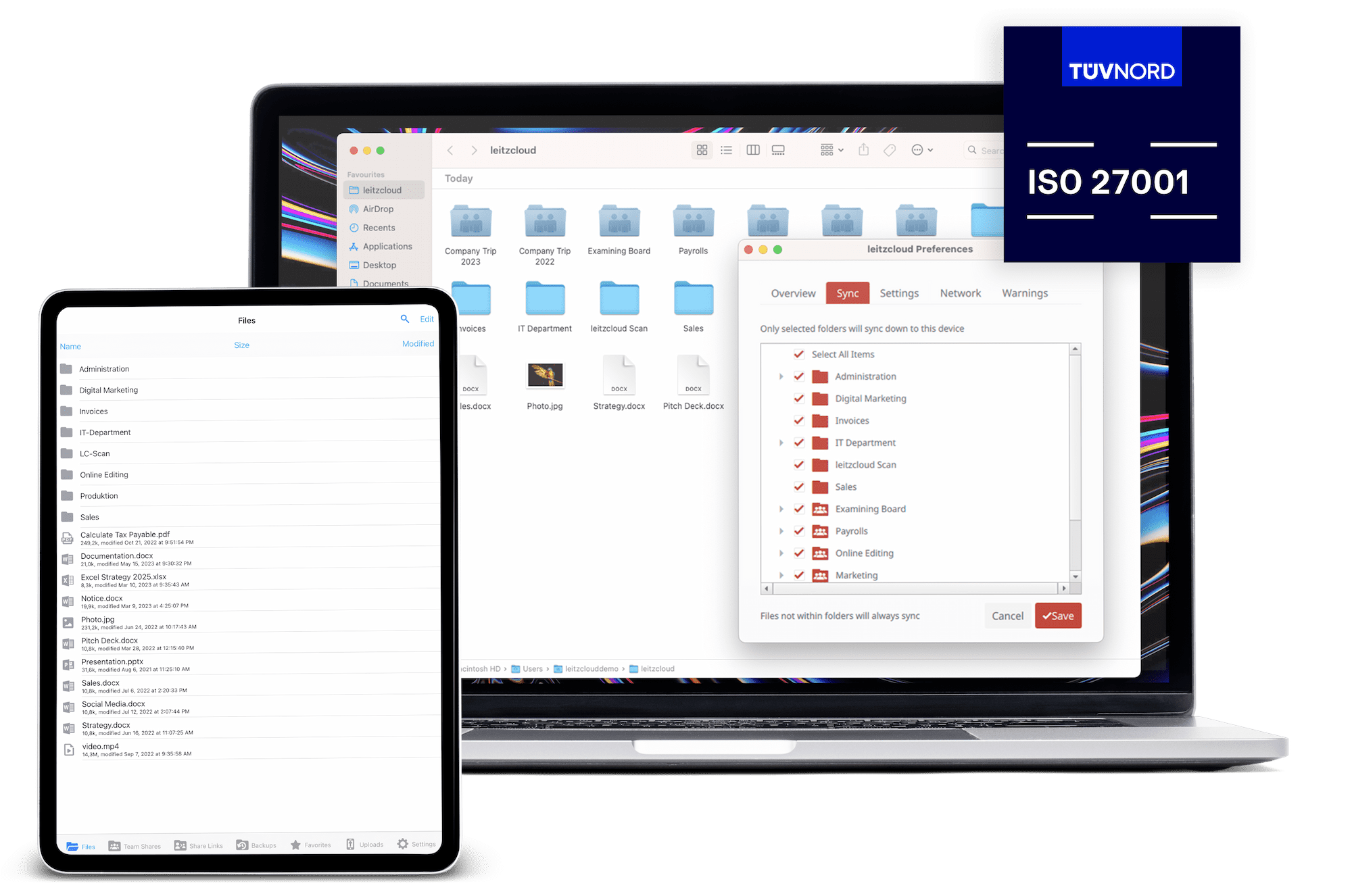Uncheck the Invoices sync checkbox
This screenshot has height=896, width=1352.
coord(798,420)
